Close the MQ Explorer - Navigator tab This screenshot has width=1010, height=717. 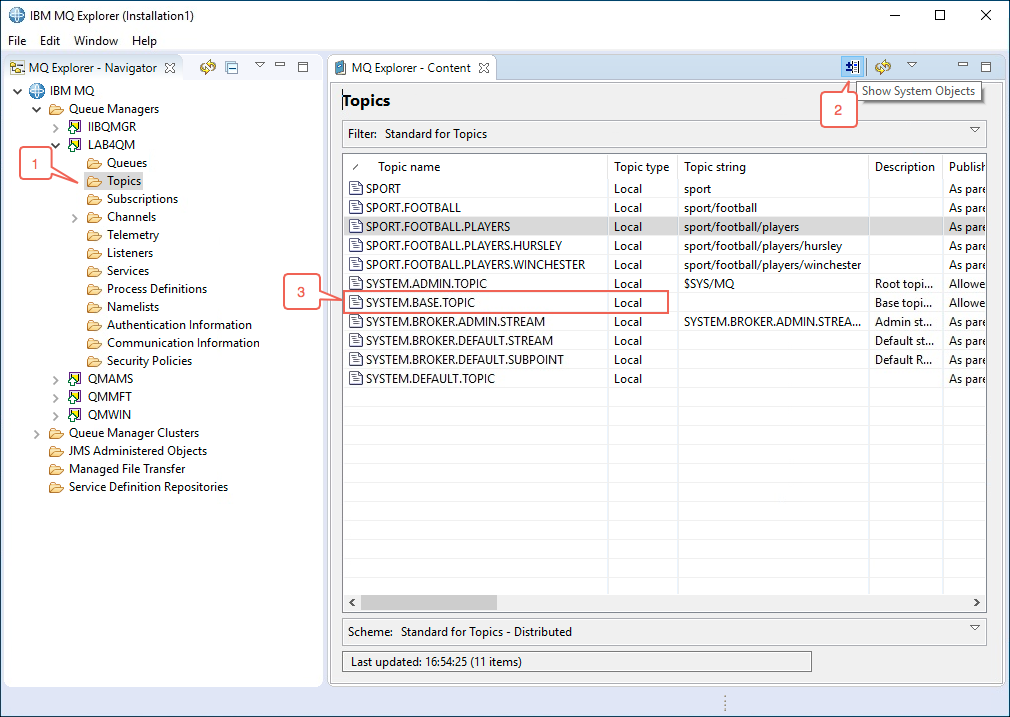click(x=170, y=68)
